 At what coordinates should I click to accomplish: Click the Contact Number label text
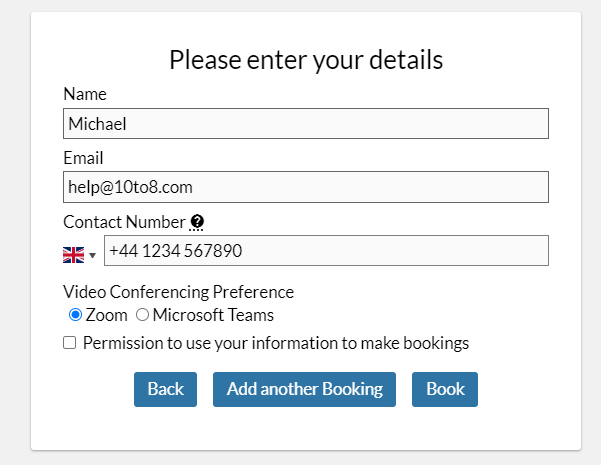pyautogui.click(x=124, y=222)
